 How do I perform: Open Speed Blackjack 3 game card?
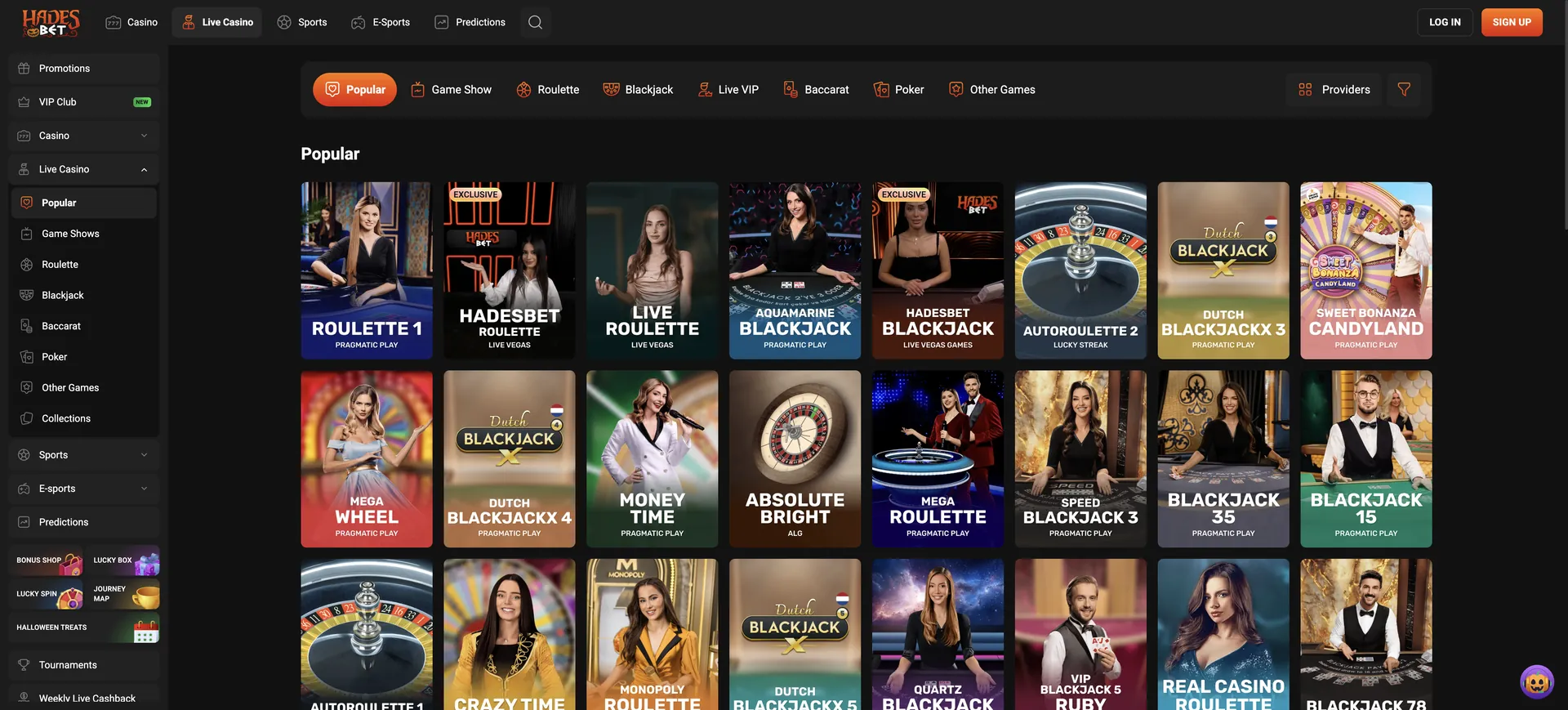tap(1080, 459)
